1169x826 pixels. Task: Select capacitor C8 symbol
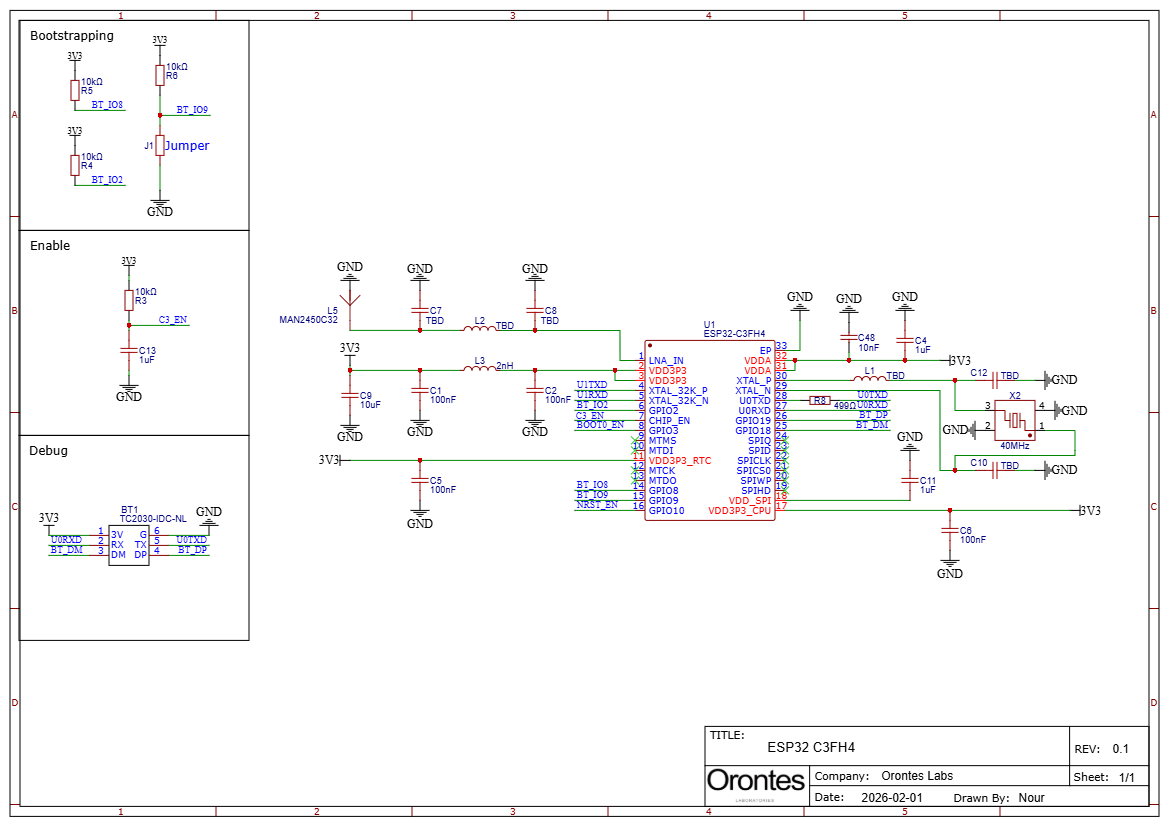click(x=535, y=310)
